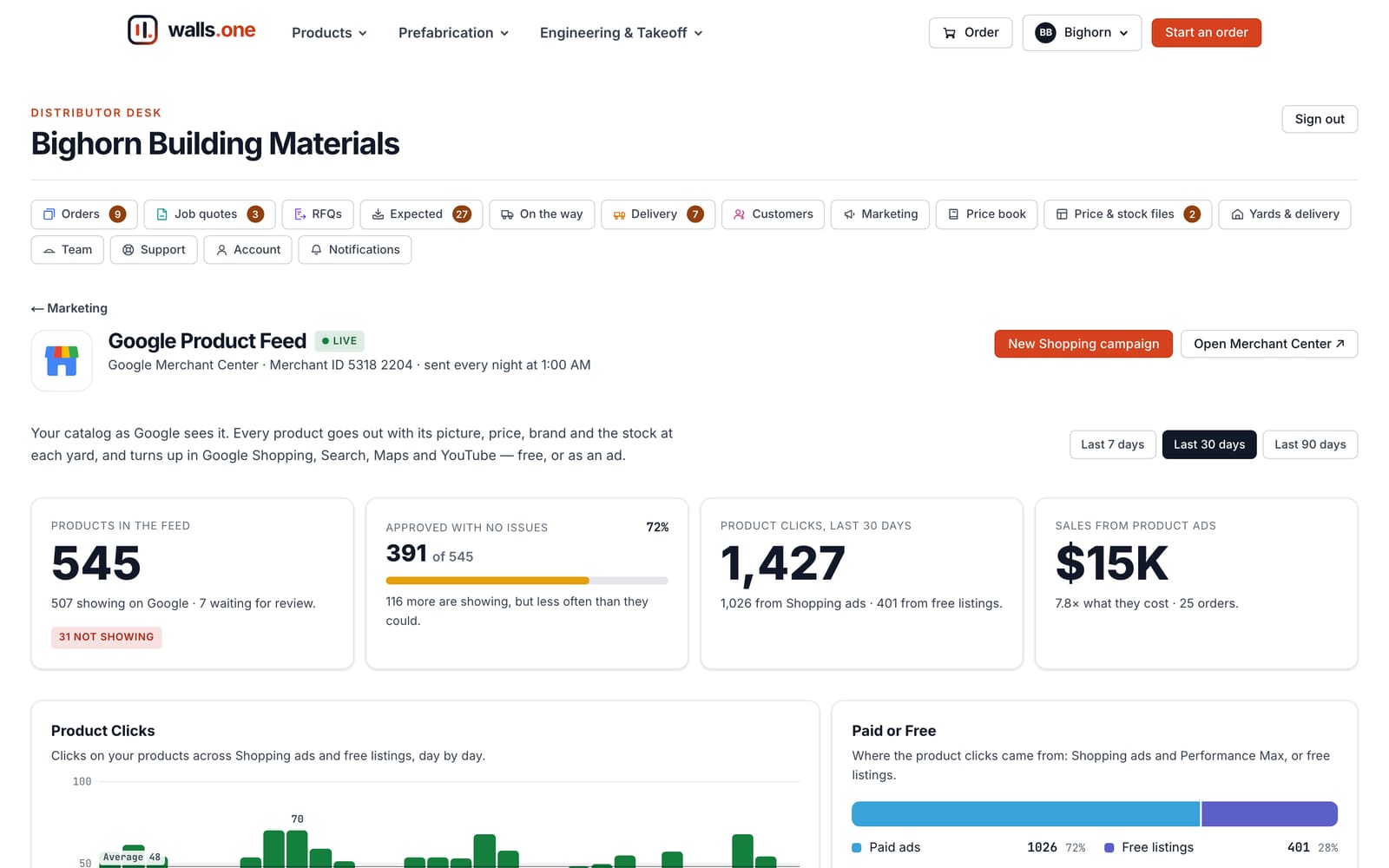Expand the Prefabrication menu
The width and height of the screenshot is (1389, 868).
point(453,33)
